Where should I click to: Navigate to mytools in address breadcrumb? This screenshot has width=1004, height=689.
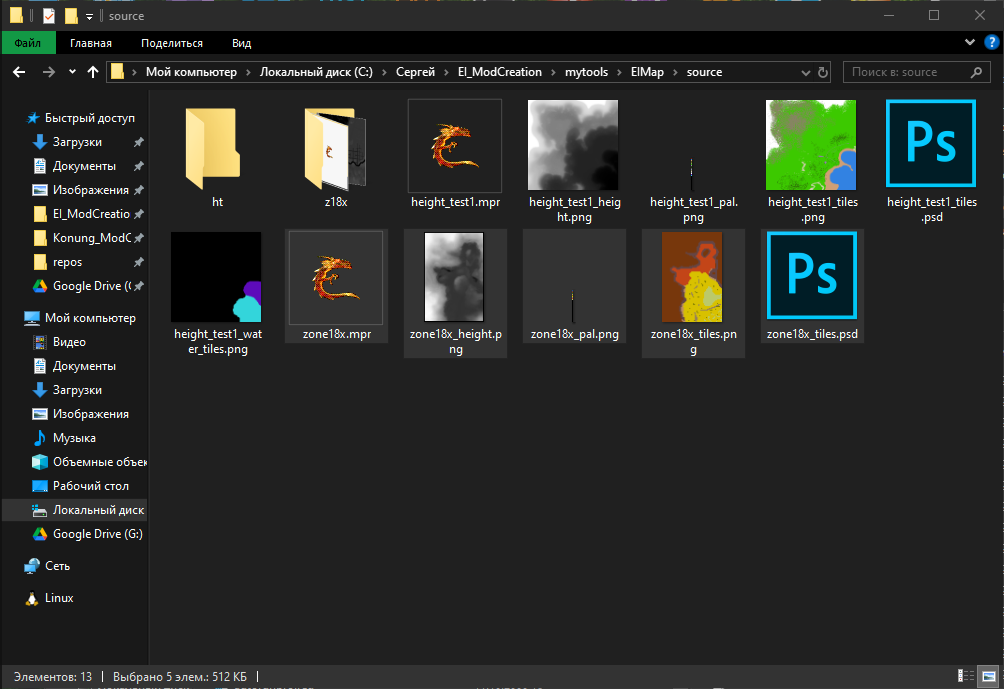click(x=586, y=72)
